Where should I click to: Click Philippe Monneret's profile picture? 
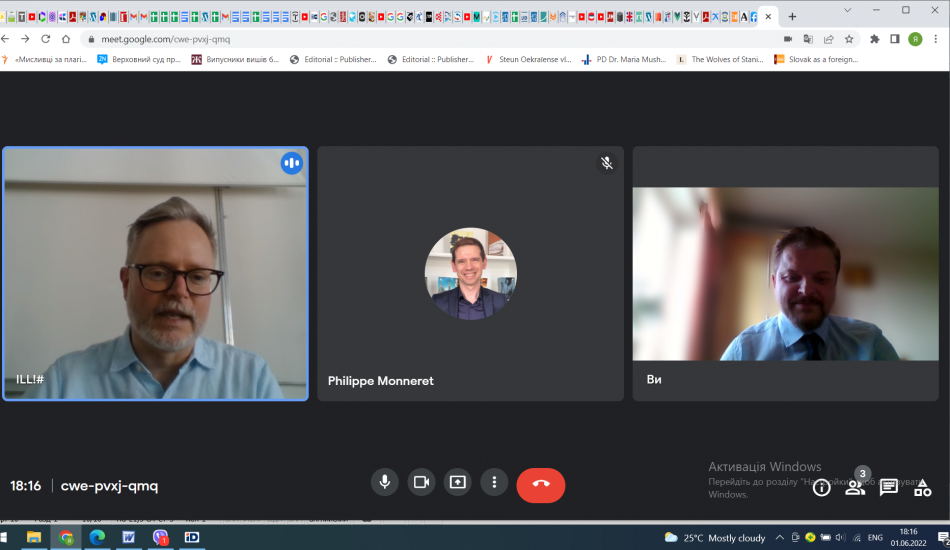(x=470, y=273)
